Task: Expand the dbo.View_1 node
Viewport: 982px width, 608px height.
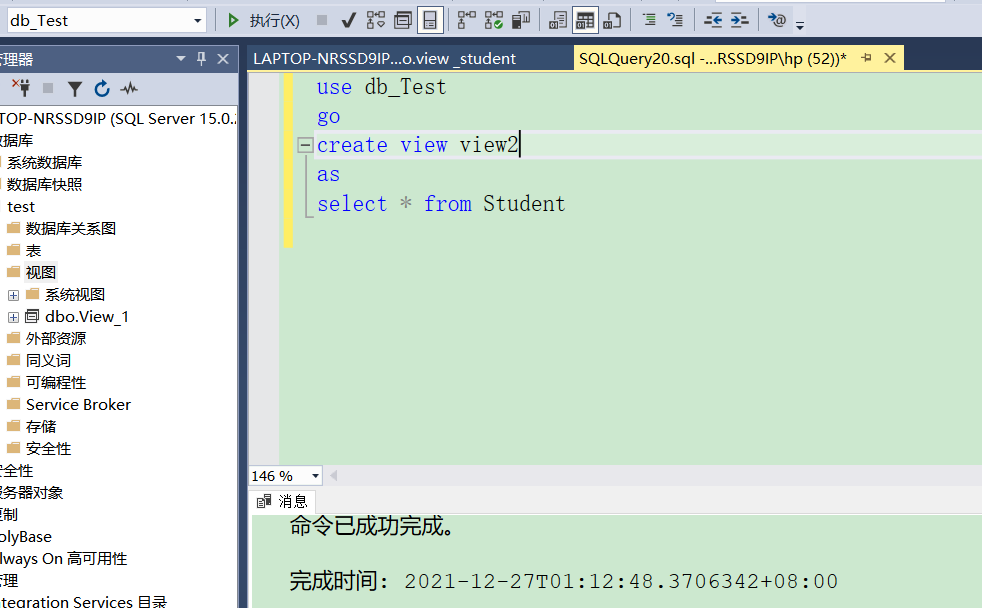Action: coord(13,317)
